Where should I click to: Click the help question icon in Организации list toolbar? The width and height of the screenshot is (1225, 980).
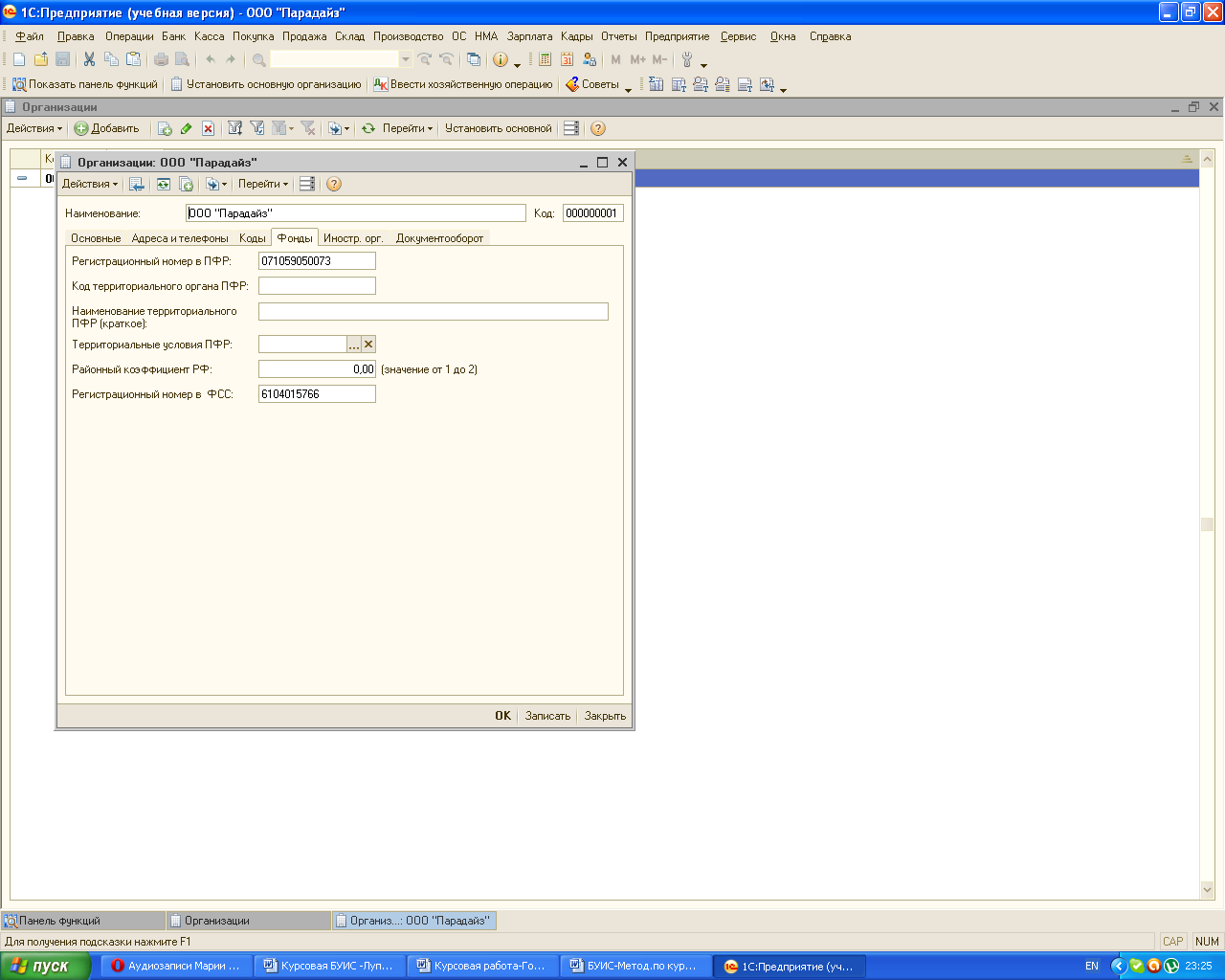point(598,128)
